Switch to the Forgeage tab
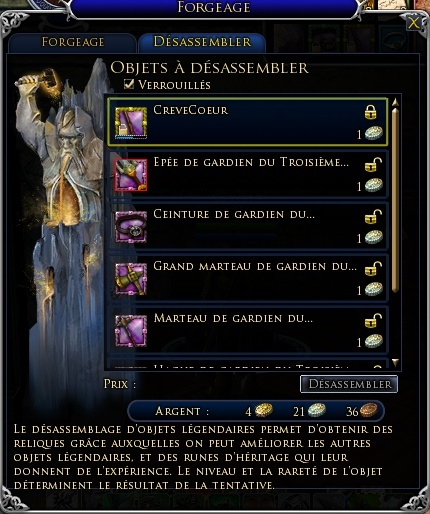The width and height of the screenshot is (430, 514). [73, 43]
